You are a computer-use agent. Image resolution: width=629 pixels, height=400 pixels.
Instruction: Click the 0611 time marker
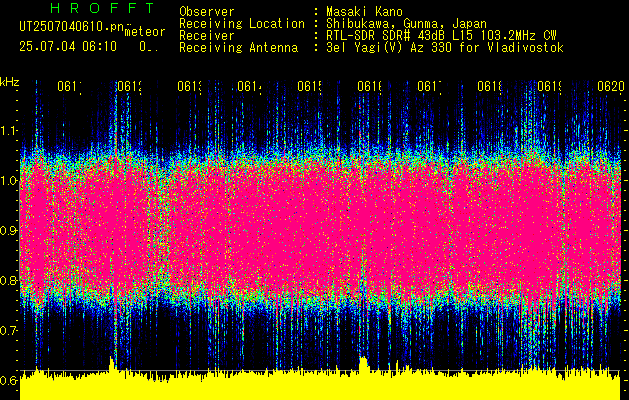pos(70,87)
